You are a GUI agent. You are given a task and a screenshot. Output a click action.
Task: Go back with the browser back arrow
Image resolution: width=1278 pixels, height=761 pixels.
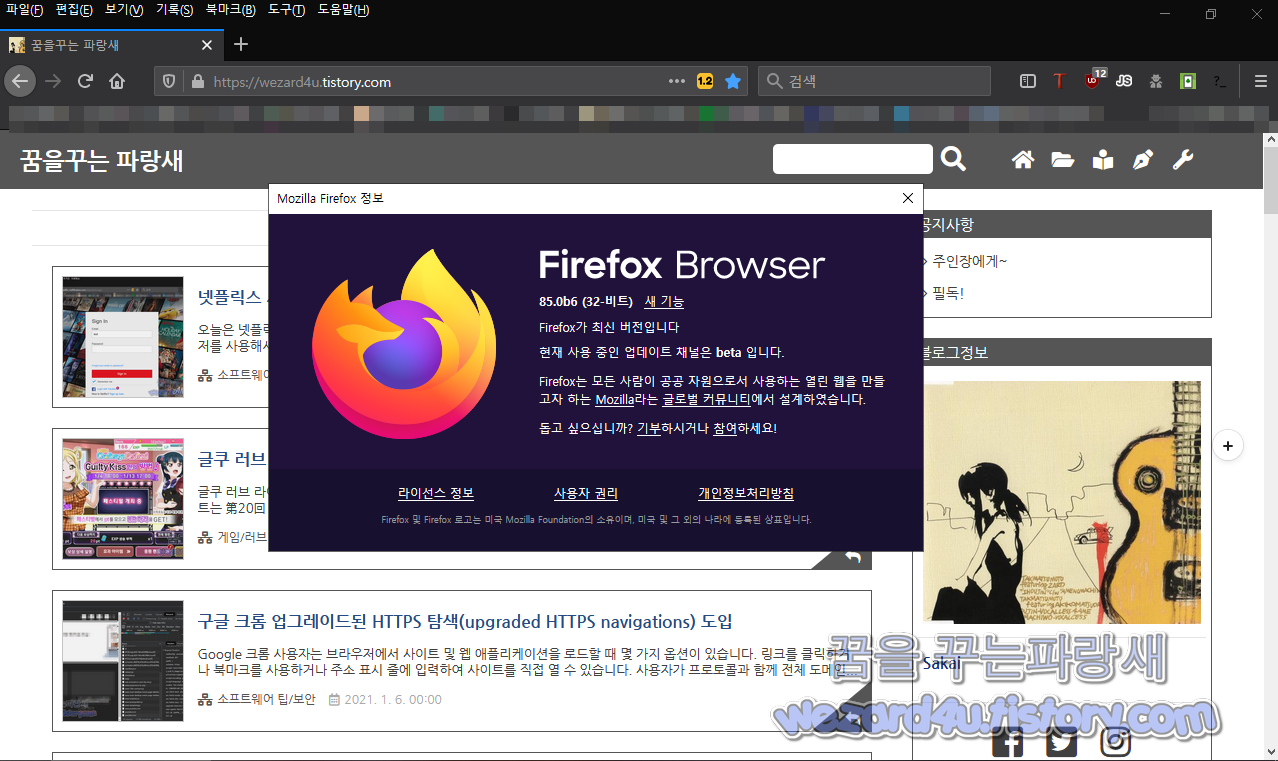[20, 81]
